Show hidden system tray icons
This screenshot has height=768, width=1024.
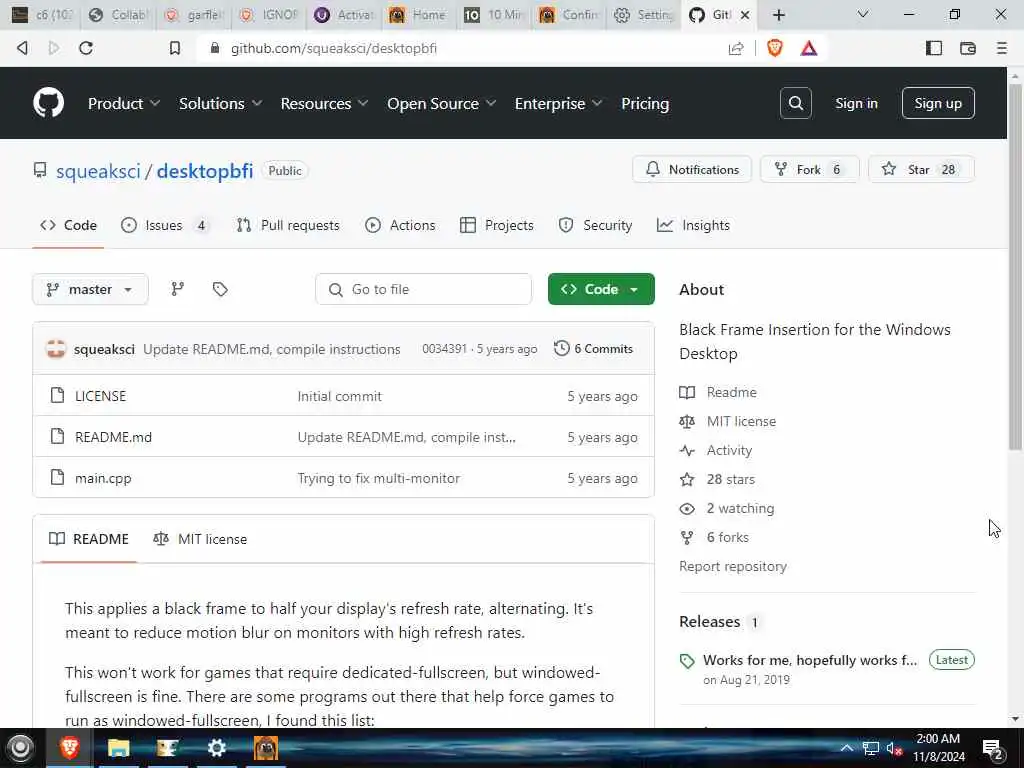click(x=846, y=748)
